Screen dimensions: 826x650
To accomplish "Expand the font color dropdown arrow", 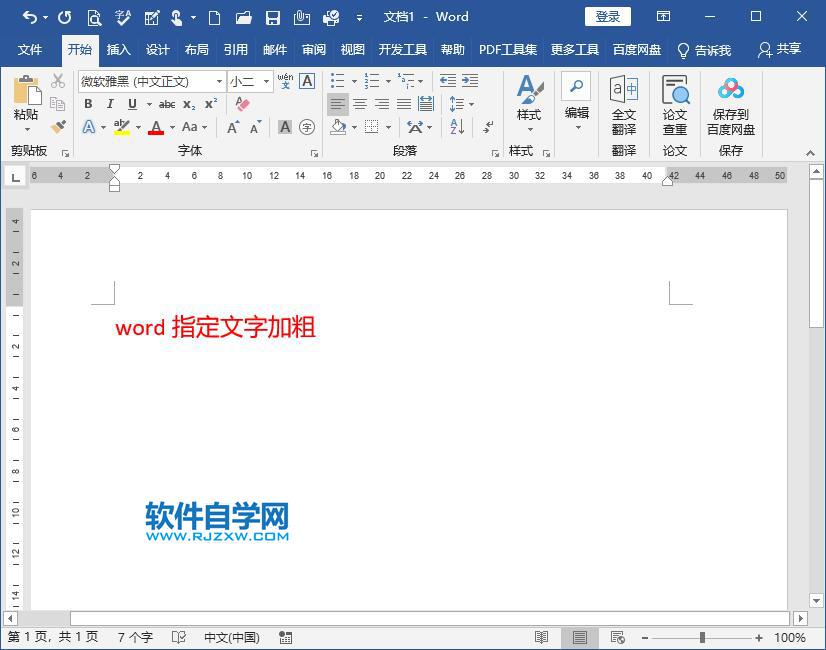I will point(170,128).
